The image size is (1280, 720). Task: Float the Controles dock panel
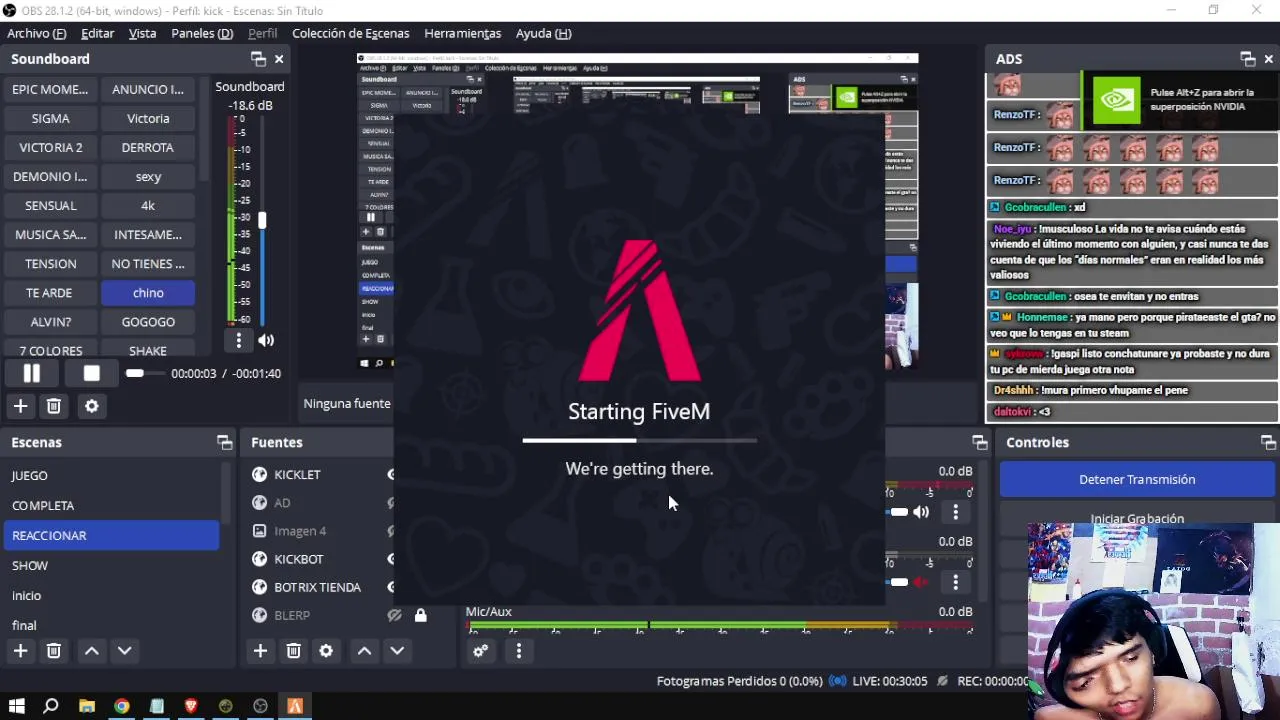tap(1268, 442)
